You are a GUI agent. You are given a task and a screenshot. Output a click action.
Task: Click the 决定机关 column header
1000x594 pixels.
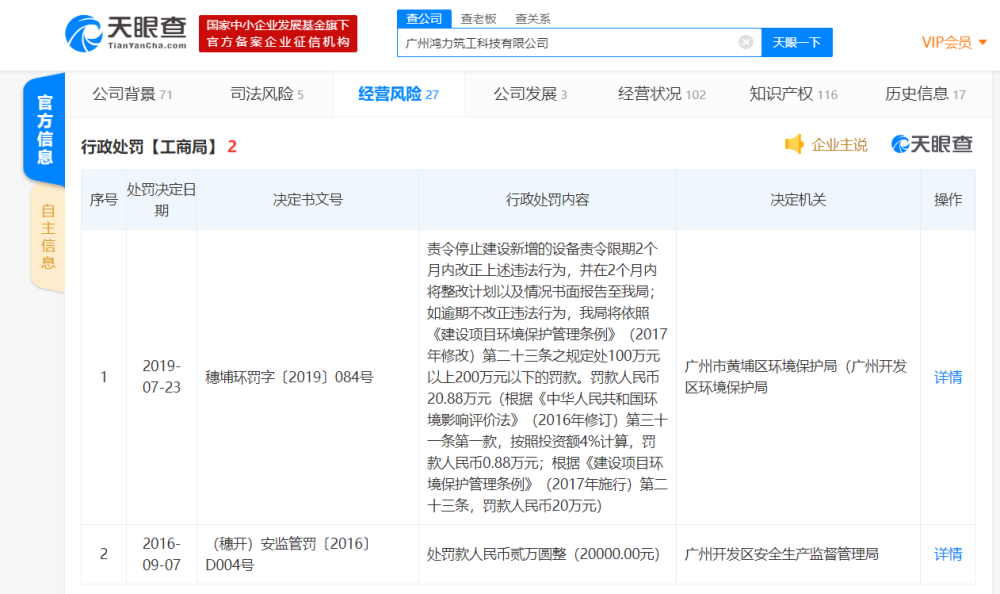pos(798,200)
